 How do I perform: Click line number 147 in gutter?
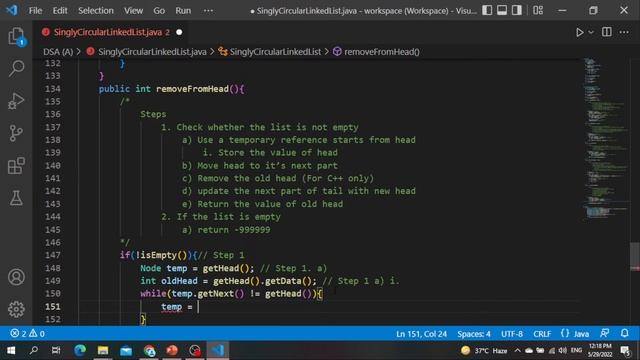click(53, 255)
